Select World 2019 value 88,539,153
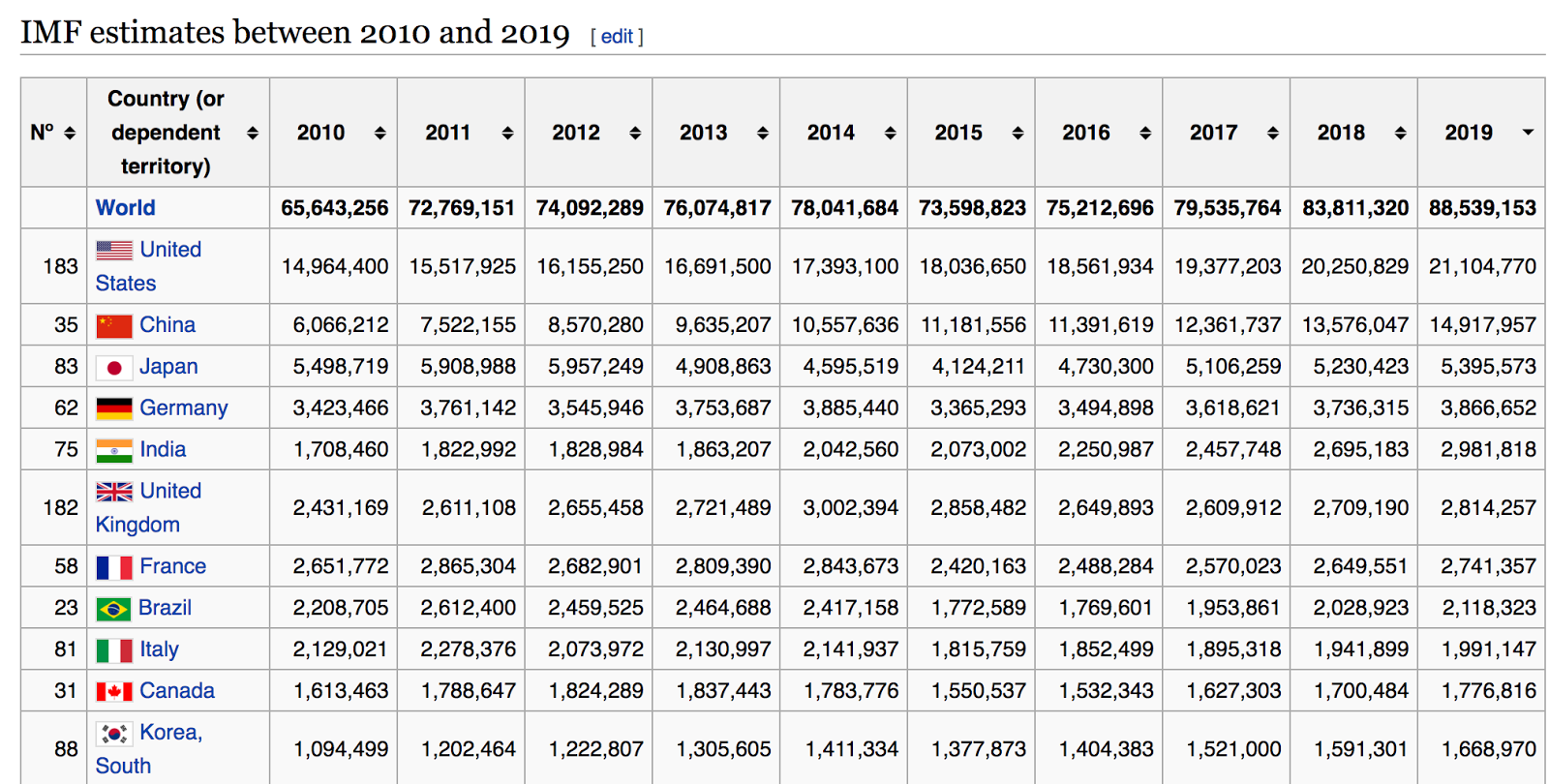This screenshot has height=784, width=1549. 1482,208
